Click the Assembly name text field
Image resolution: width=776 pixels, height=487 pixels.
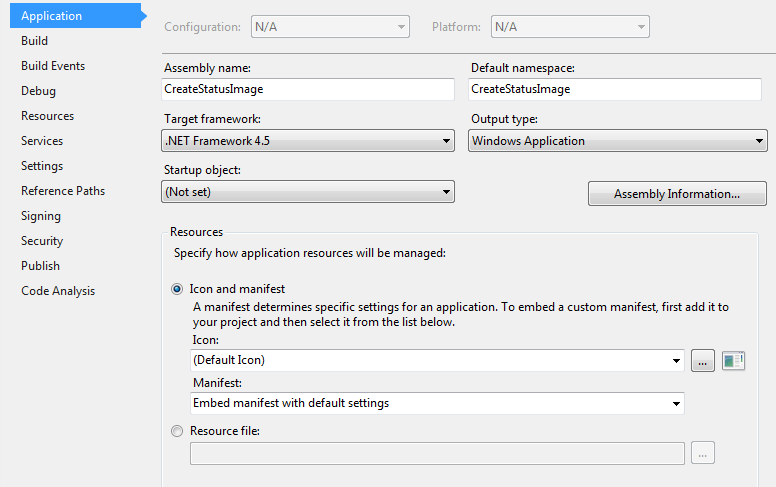point(308,89)
